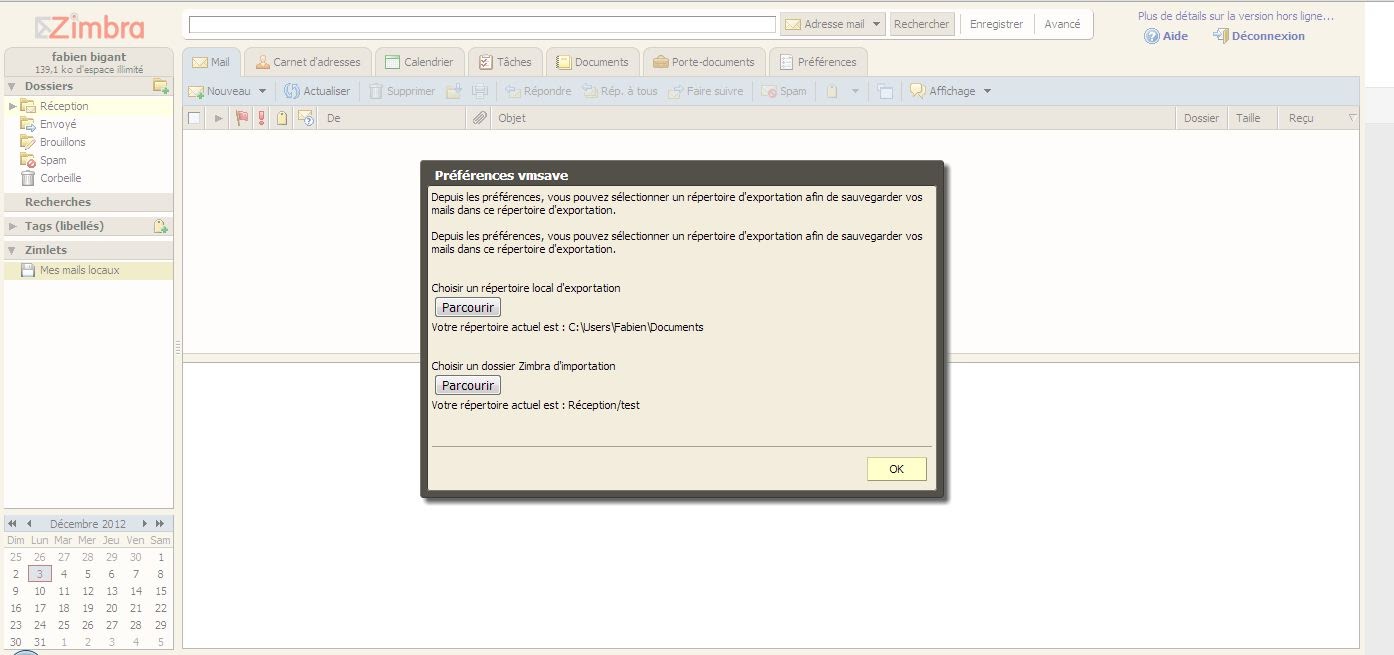Click the new tag icon beside Tags

point(160,226)
